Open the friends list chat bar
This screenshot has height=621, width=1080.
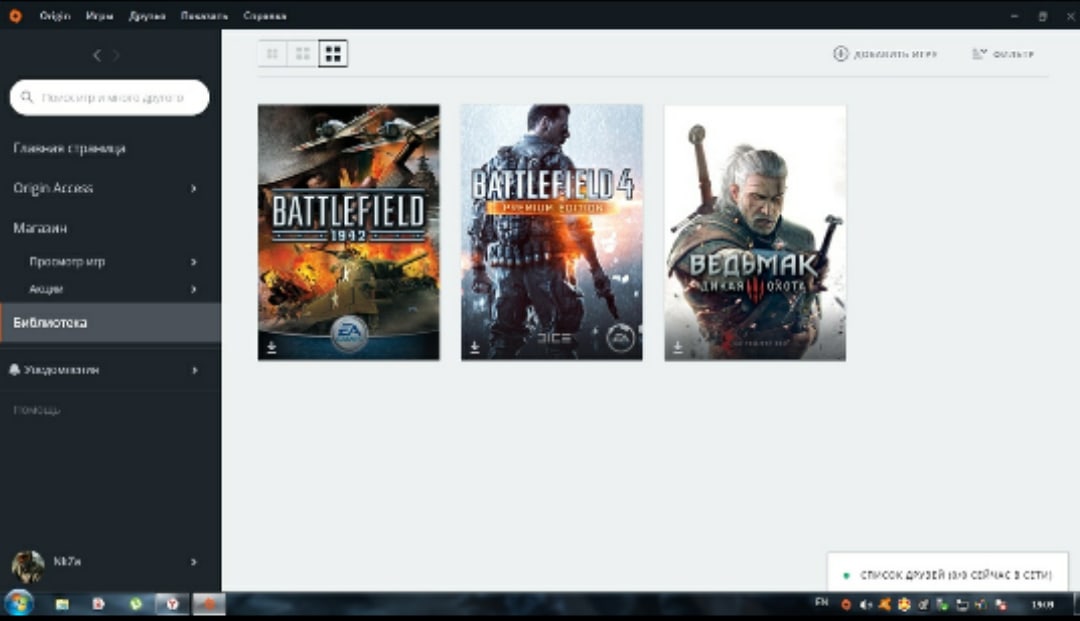pyautogui.click(x=948, y=573)
